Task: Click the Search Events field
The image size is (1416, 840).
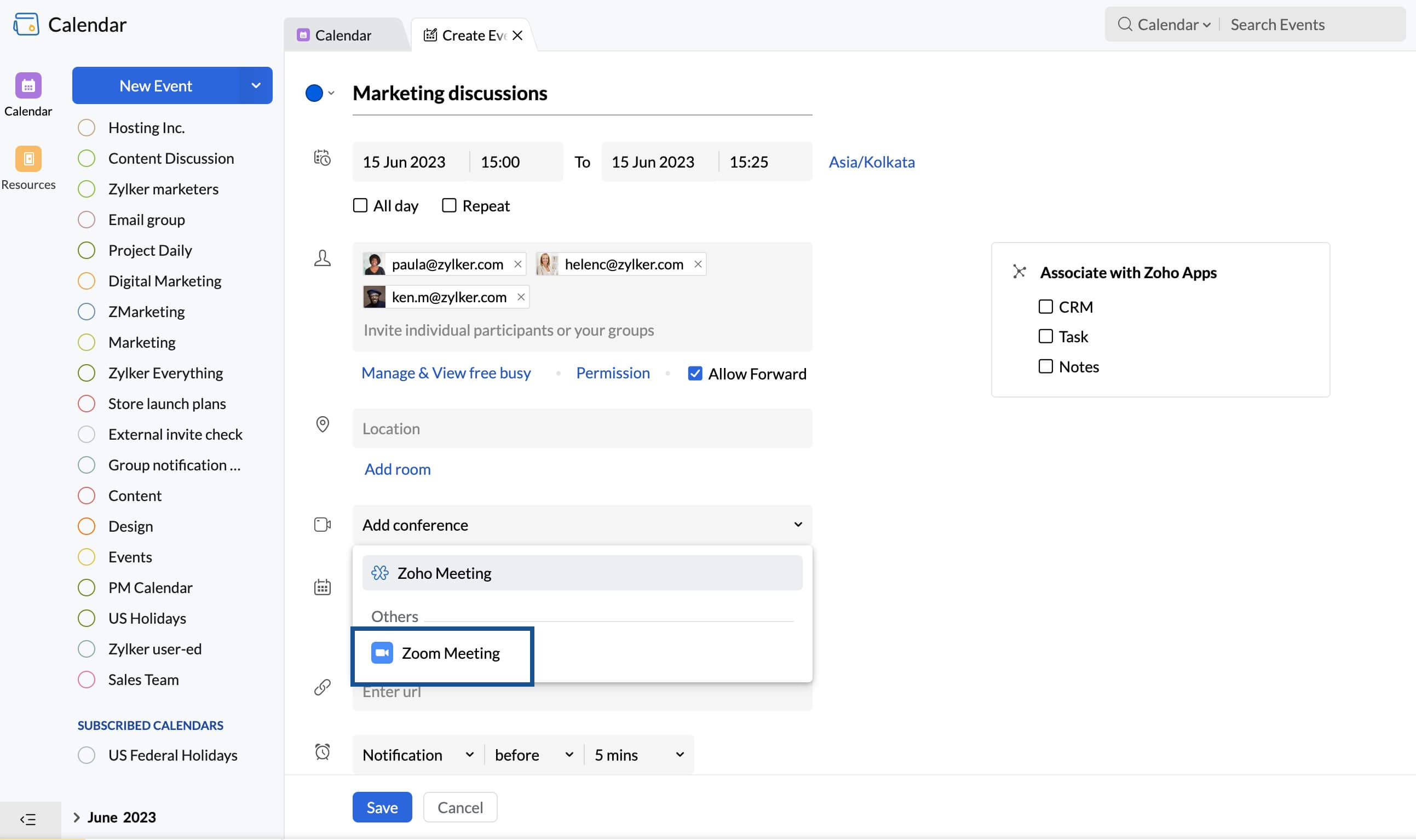Action: 1313,24
